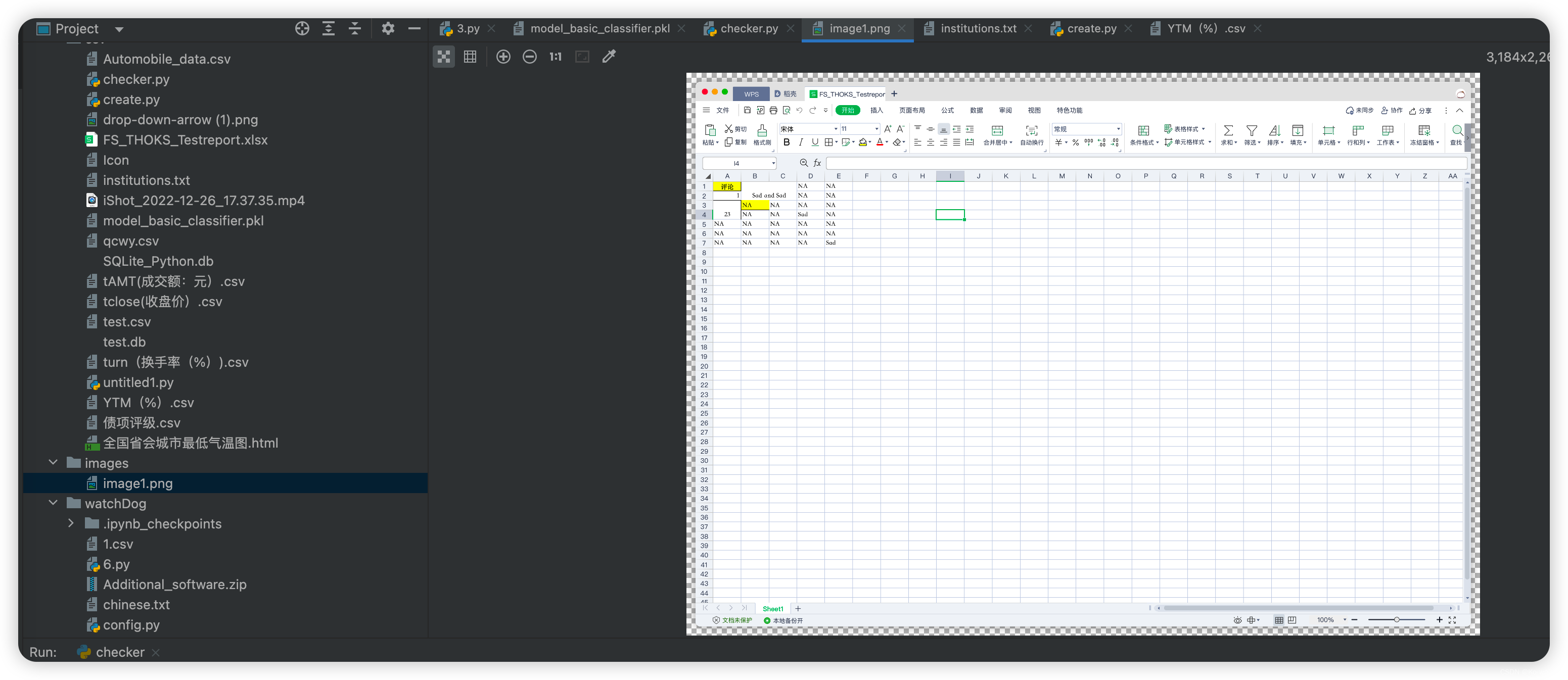Select 债项评级.csv file
The width and height of the screenshot is (1568, 680).
click(141, 422)
